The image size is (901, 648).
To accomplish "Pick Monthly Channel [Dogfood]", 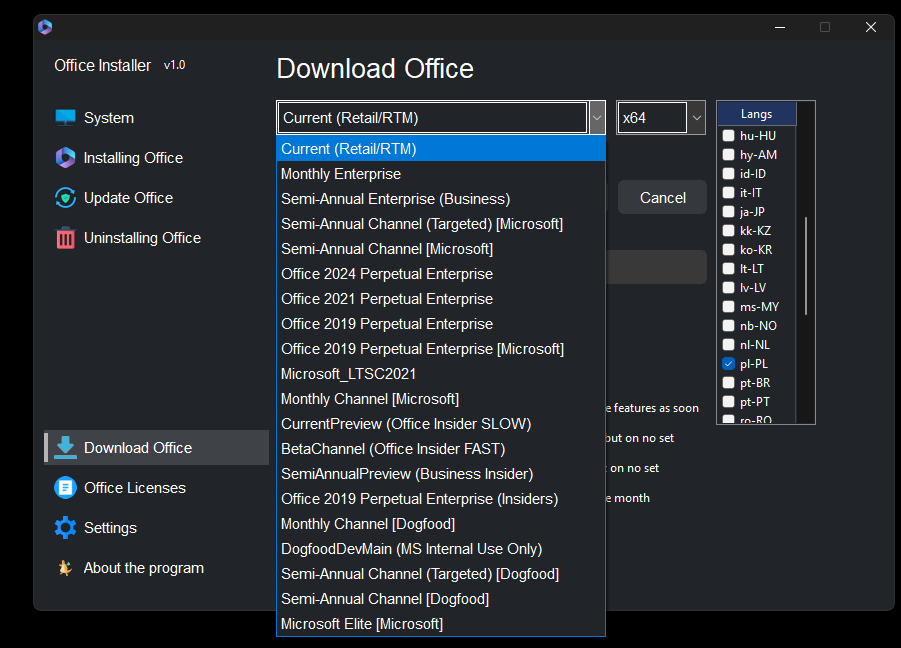I will coord(441,524).
